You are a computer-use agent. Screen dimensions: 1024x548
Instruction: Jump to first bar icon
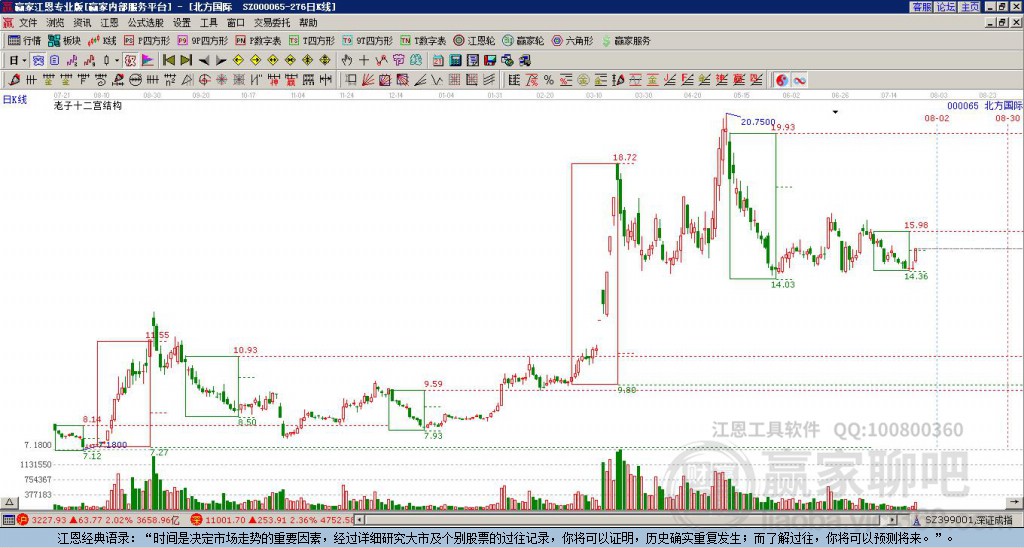pyautogui.click(x=168, y=61)
